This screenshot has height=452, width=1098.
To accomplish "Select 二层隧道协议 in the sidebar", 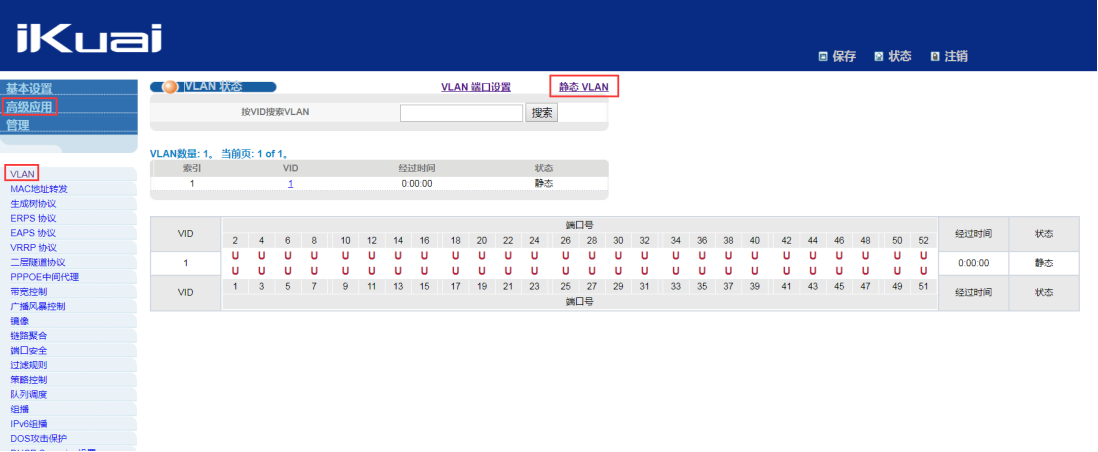I will (x=37, y=262).
